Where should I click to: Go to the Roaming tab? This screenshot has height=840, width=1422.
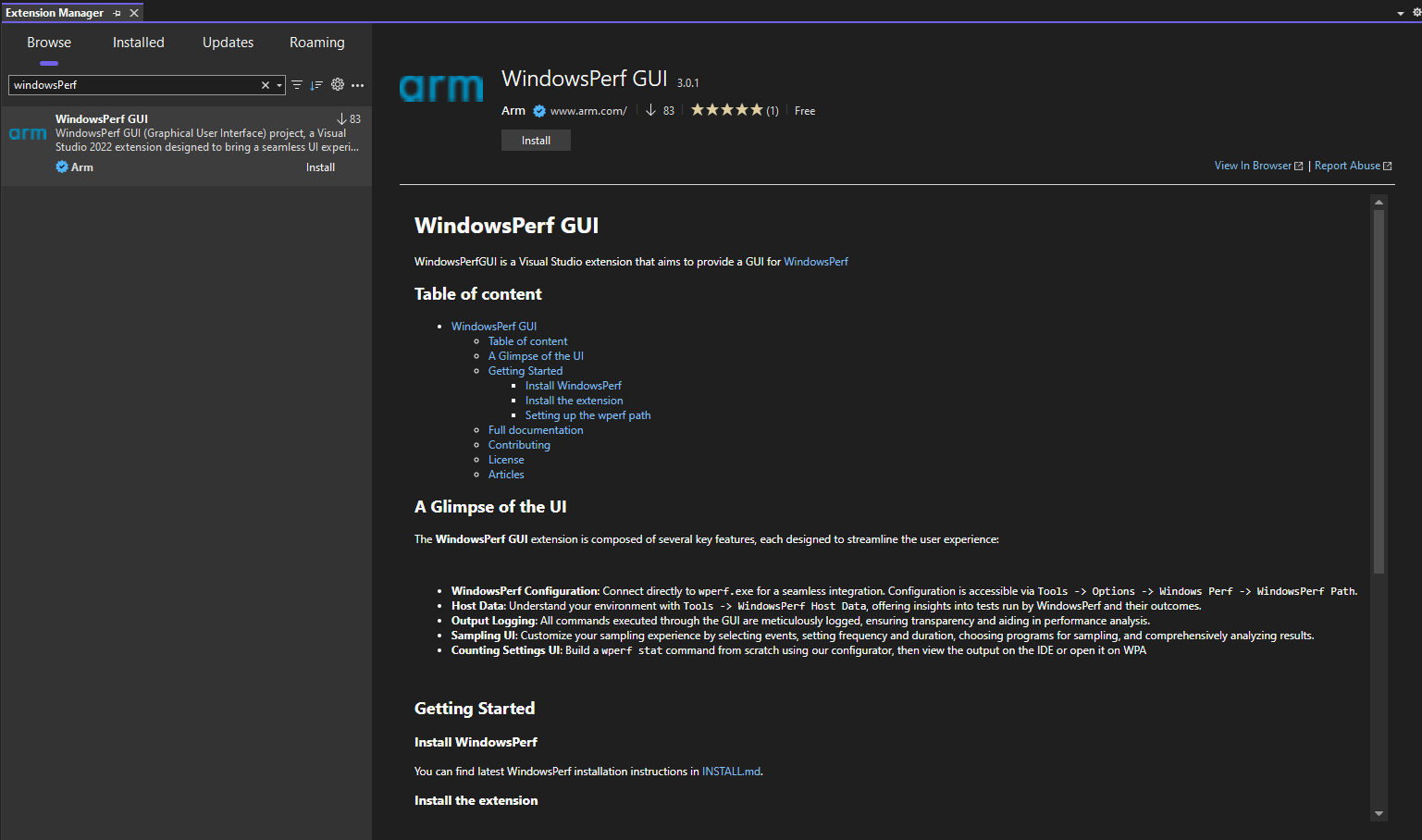point(316,43)
